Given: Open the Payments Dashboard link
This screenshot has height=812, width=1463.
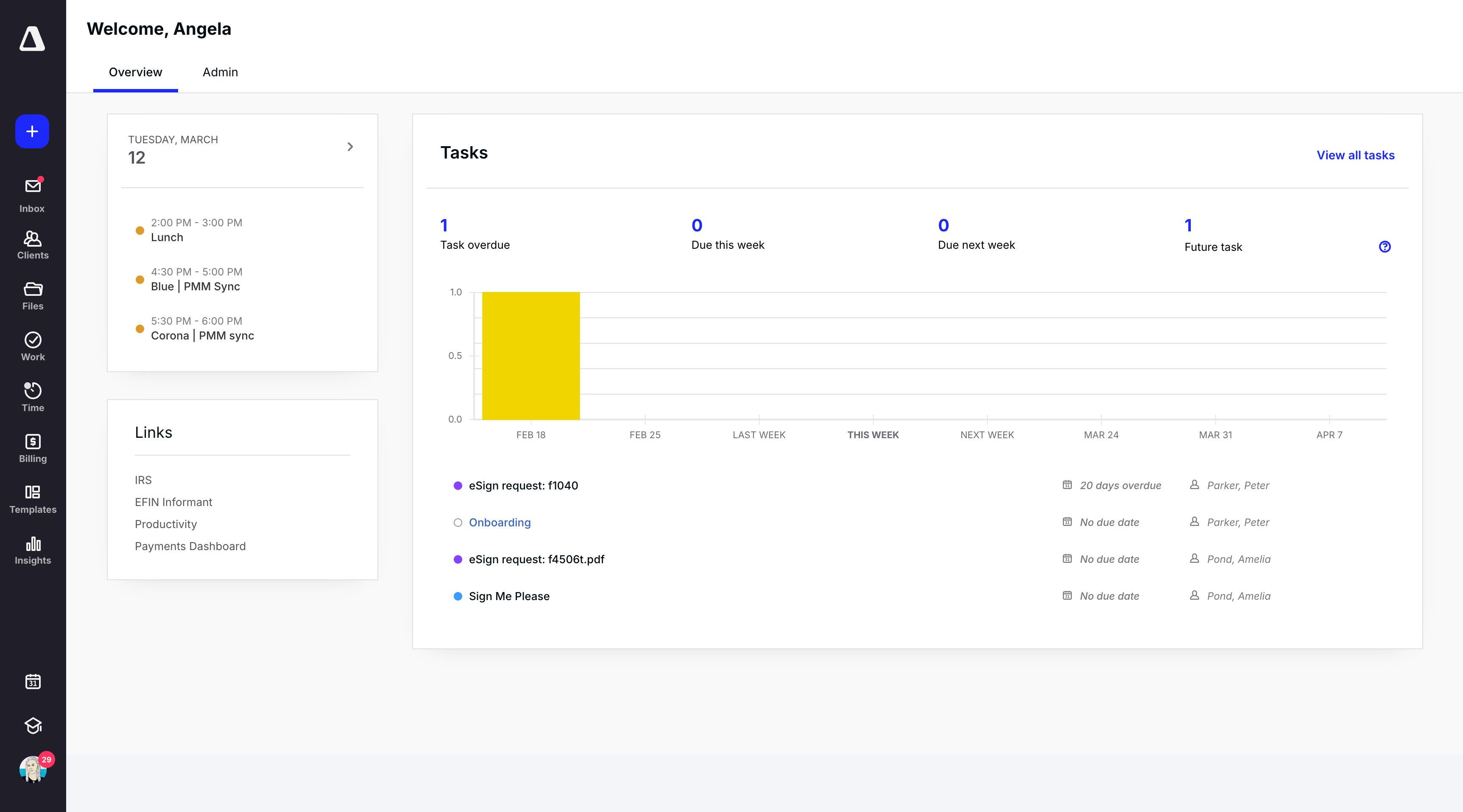Looking at the screenshot, I should 190,546.
